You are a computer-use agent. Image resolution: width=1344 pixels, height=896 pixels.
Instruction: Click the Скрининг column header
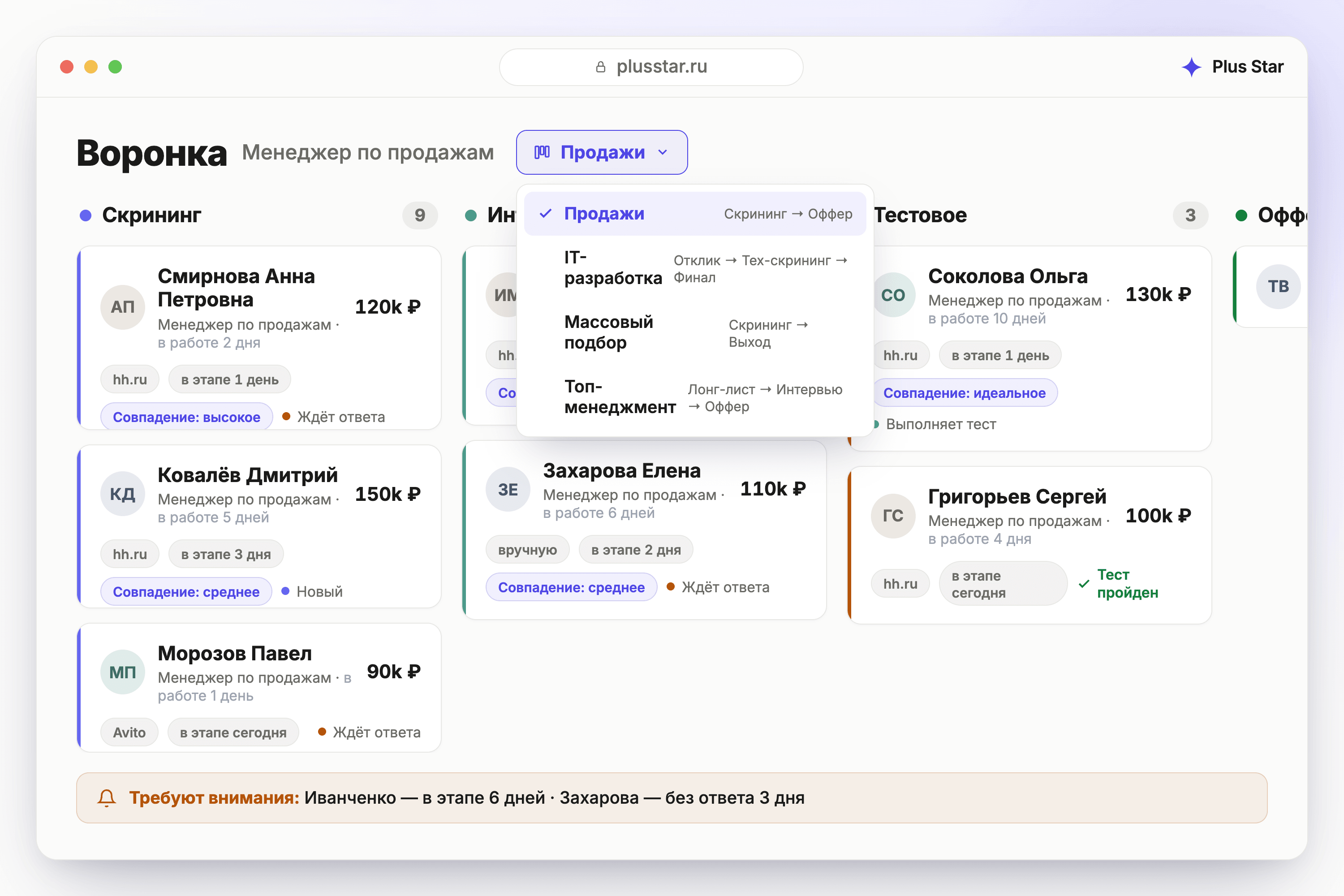click(151, 215)
